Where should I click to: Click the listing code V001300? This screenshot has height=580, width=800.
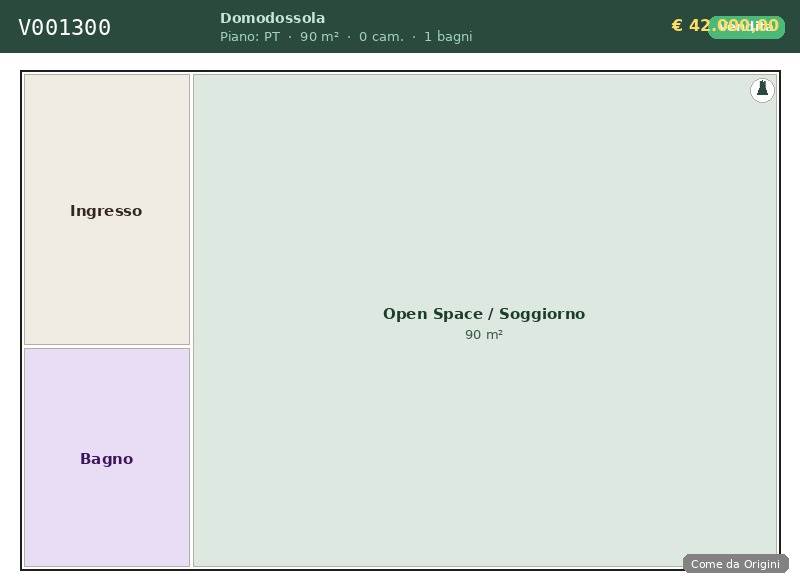(65, 28)
